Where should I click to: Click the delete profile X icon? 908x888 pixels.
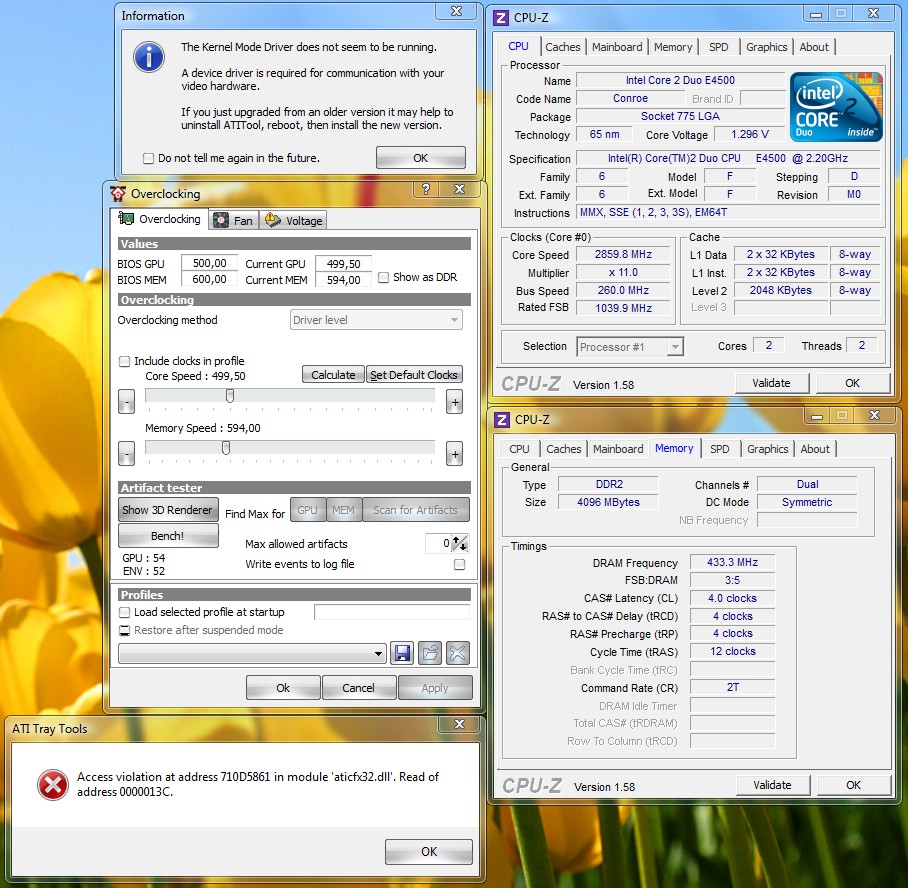[457, 653]
